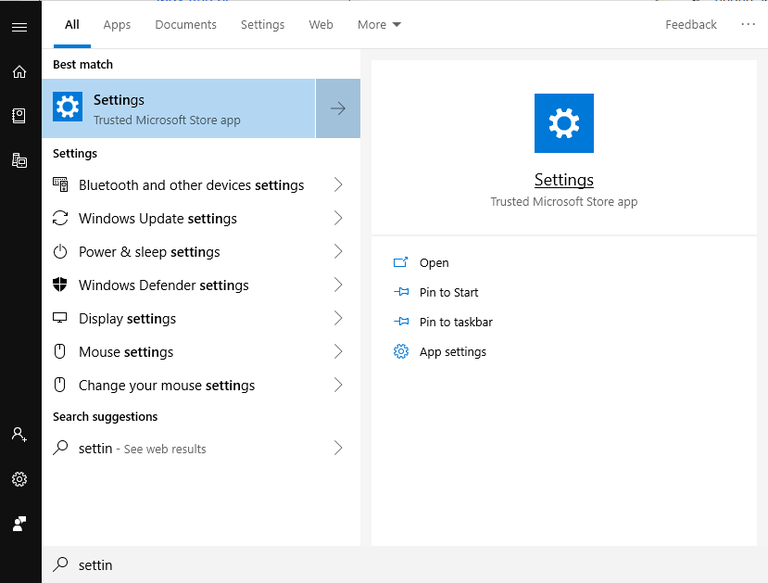Image resolution: width=768 pixels, height=583 pixels.
Task: Expand the Settings best match arrow
Action: click(x=338, y=108)
